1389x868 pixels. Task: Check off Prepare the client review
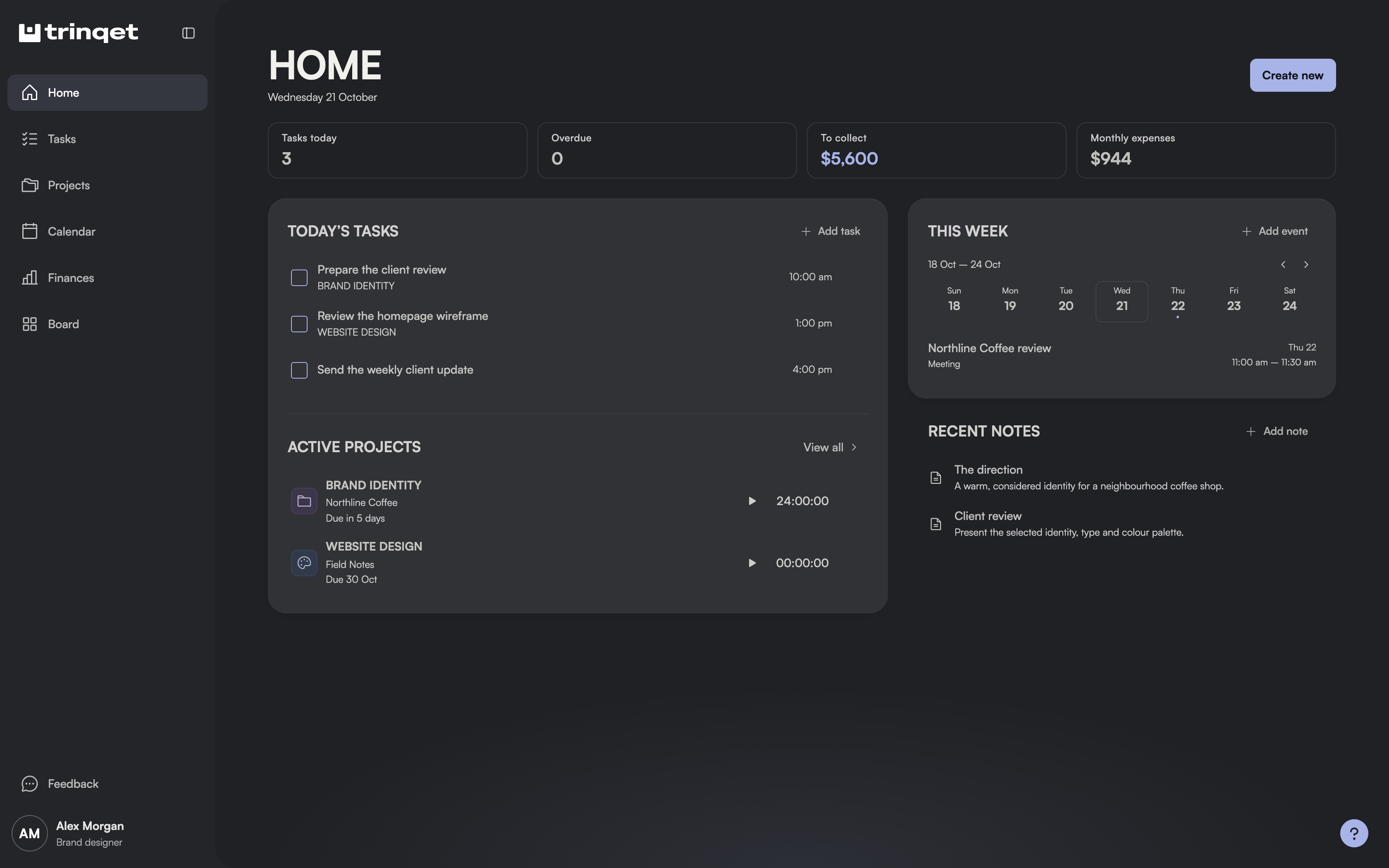tap(299, 277)
